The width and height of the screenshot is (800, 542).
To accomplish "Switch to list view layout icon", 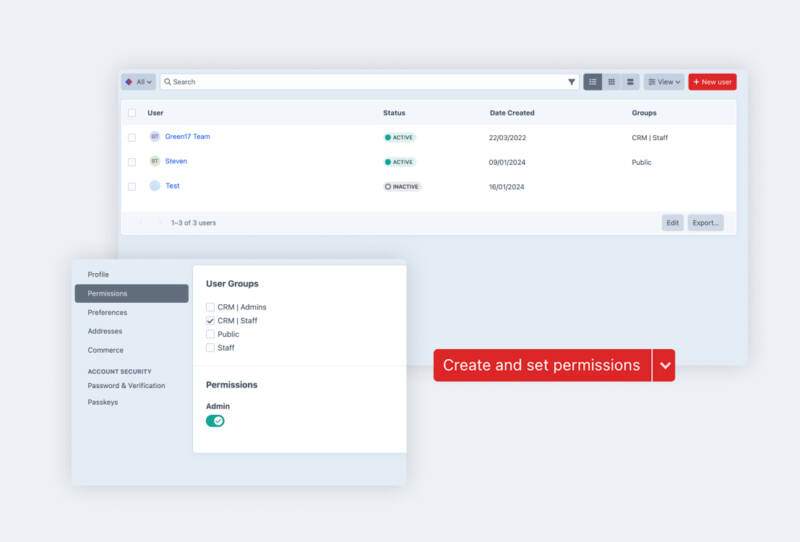I will (593, 82).
